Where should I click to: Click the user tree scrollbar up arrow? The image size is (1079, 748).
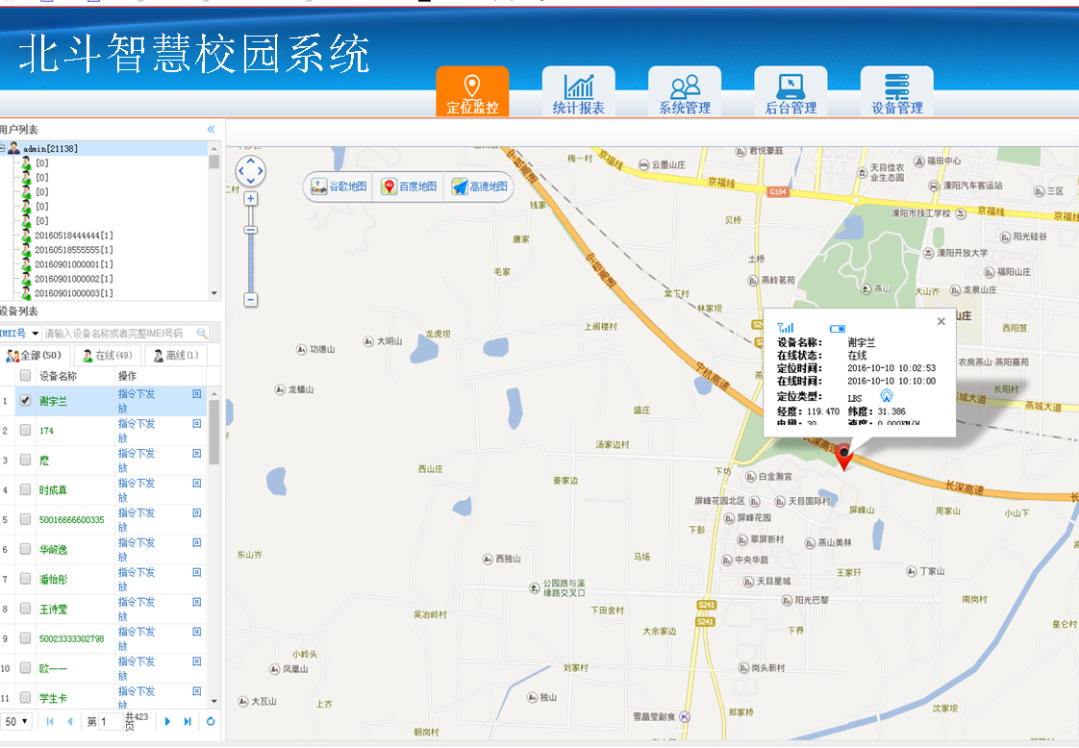(214, 149)
